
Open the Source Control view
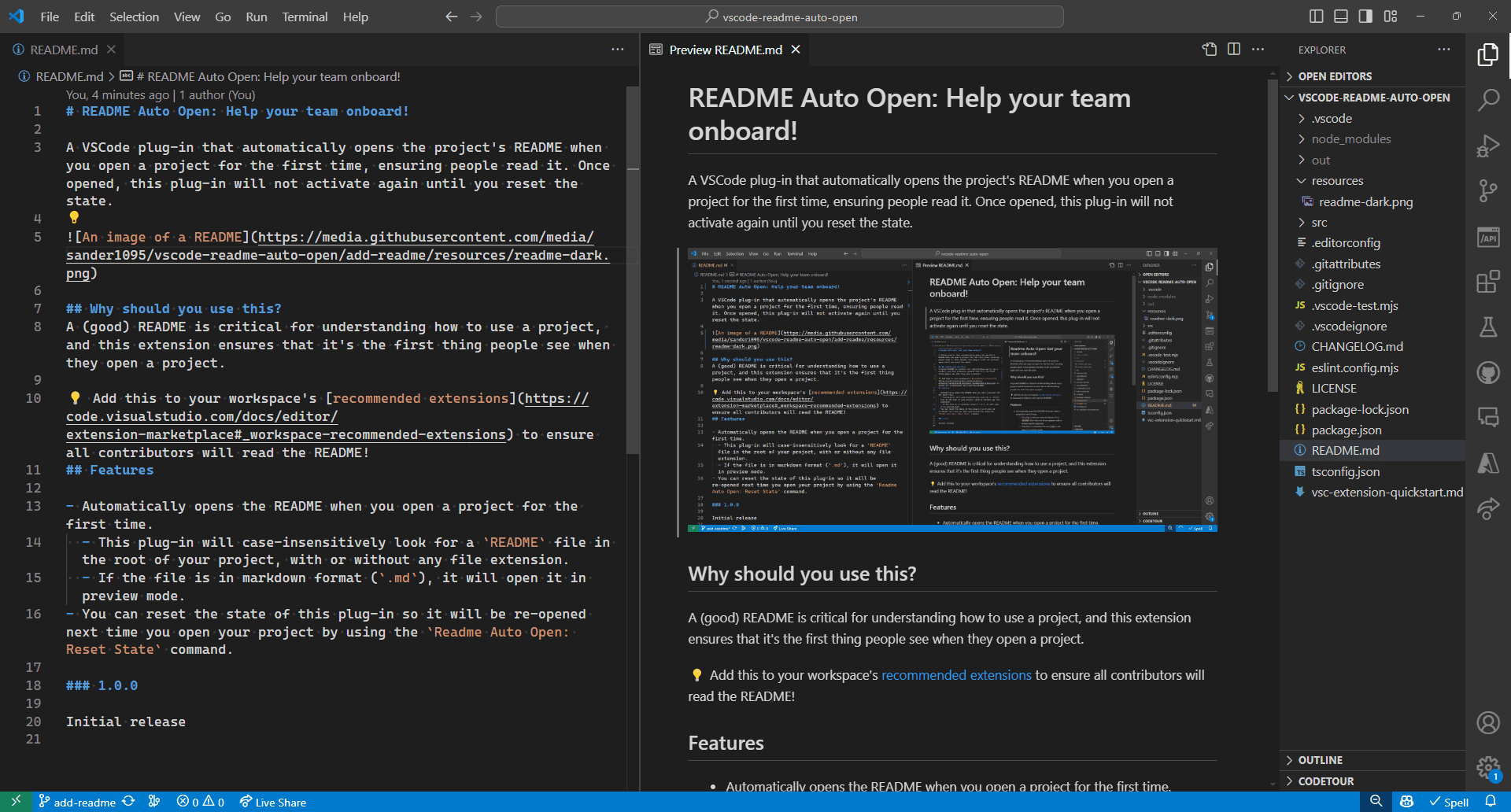point(1487,191)
